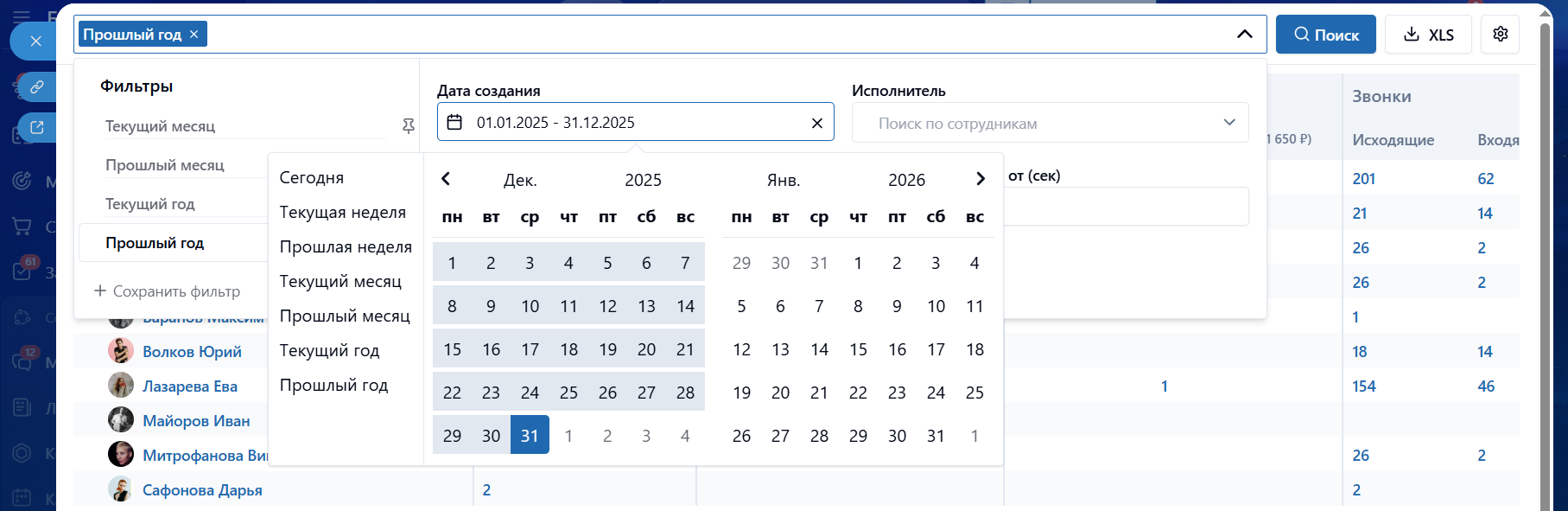
Task: Click the 'от (сек)' input field
Action: tap(1127, 206)
